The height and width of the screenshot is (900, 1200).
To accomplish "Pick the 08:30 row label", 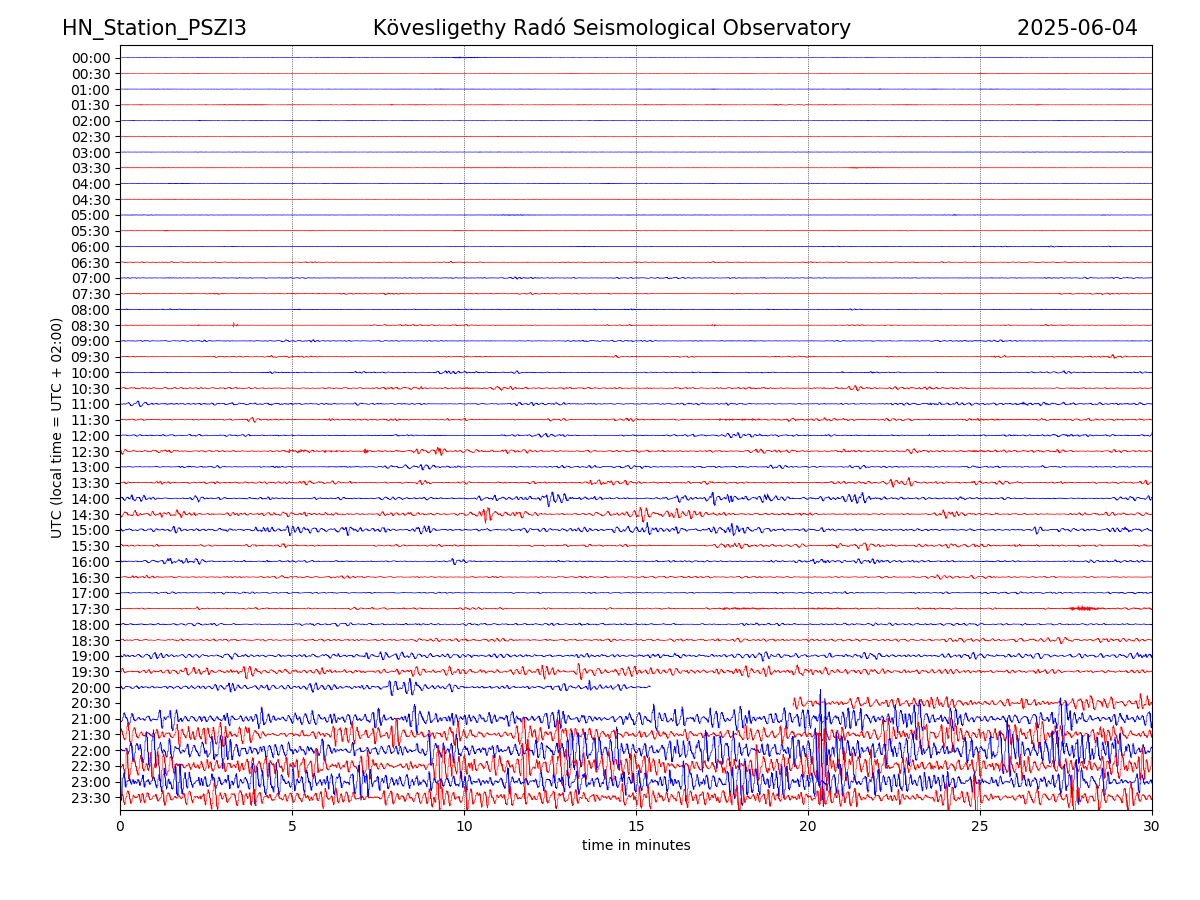I will [x=91, y=326].
